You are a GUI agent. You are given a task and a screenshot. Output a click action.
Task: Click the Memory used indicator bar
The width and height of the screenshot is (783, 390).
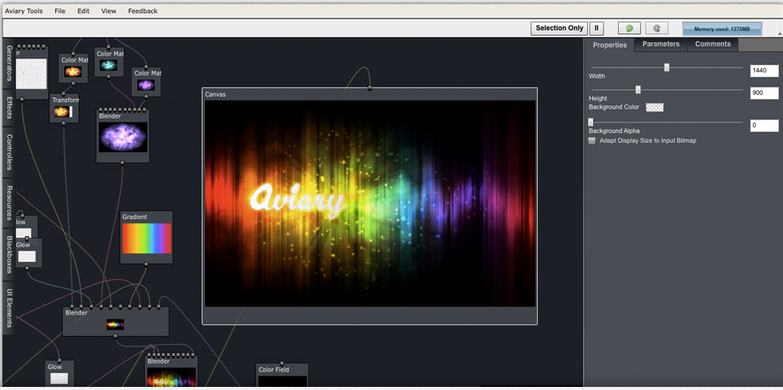point(722,29)
